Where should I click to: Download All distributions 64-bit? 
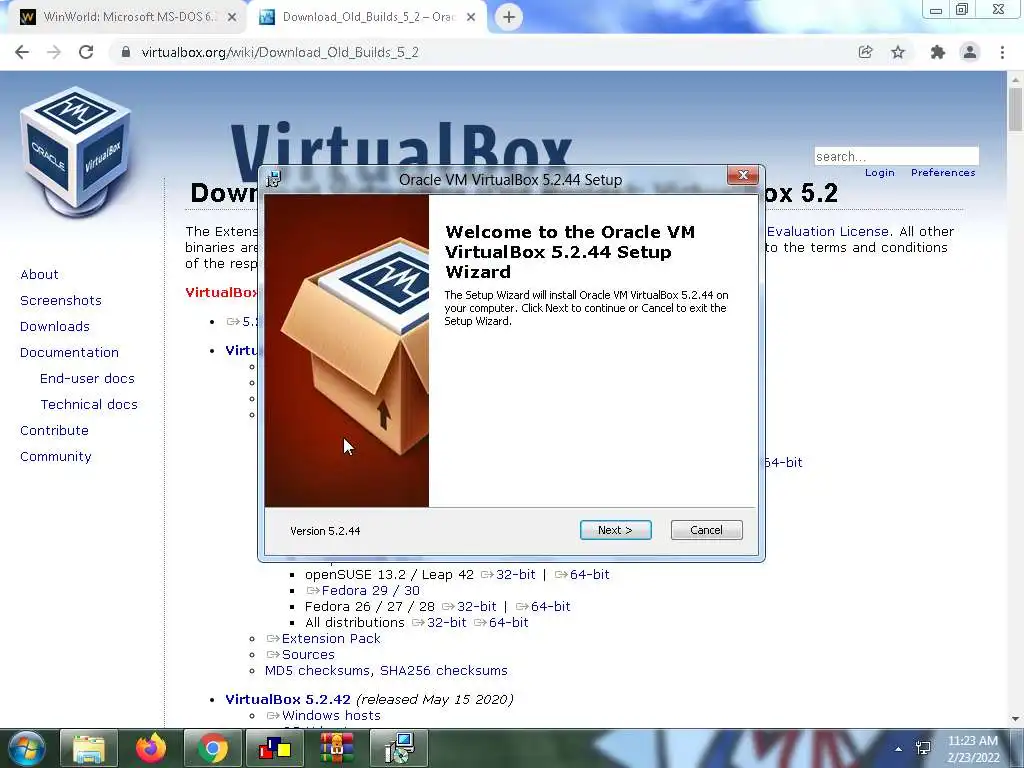pyautogui.click(x=508, y=622)
